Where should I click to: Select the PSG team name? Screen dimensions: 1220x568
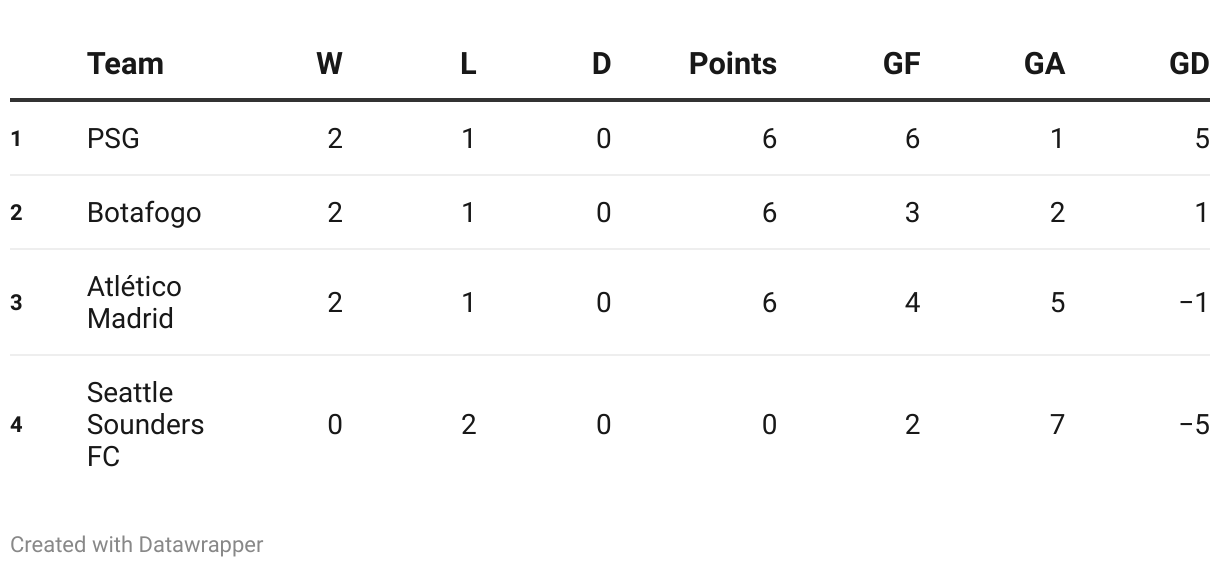coord(113,138)
